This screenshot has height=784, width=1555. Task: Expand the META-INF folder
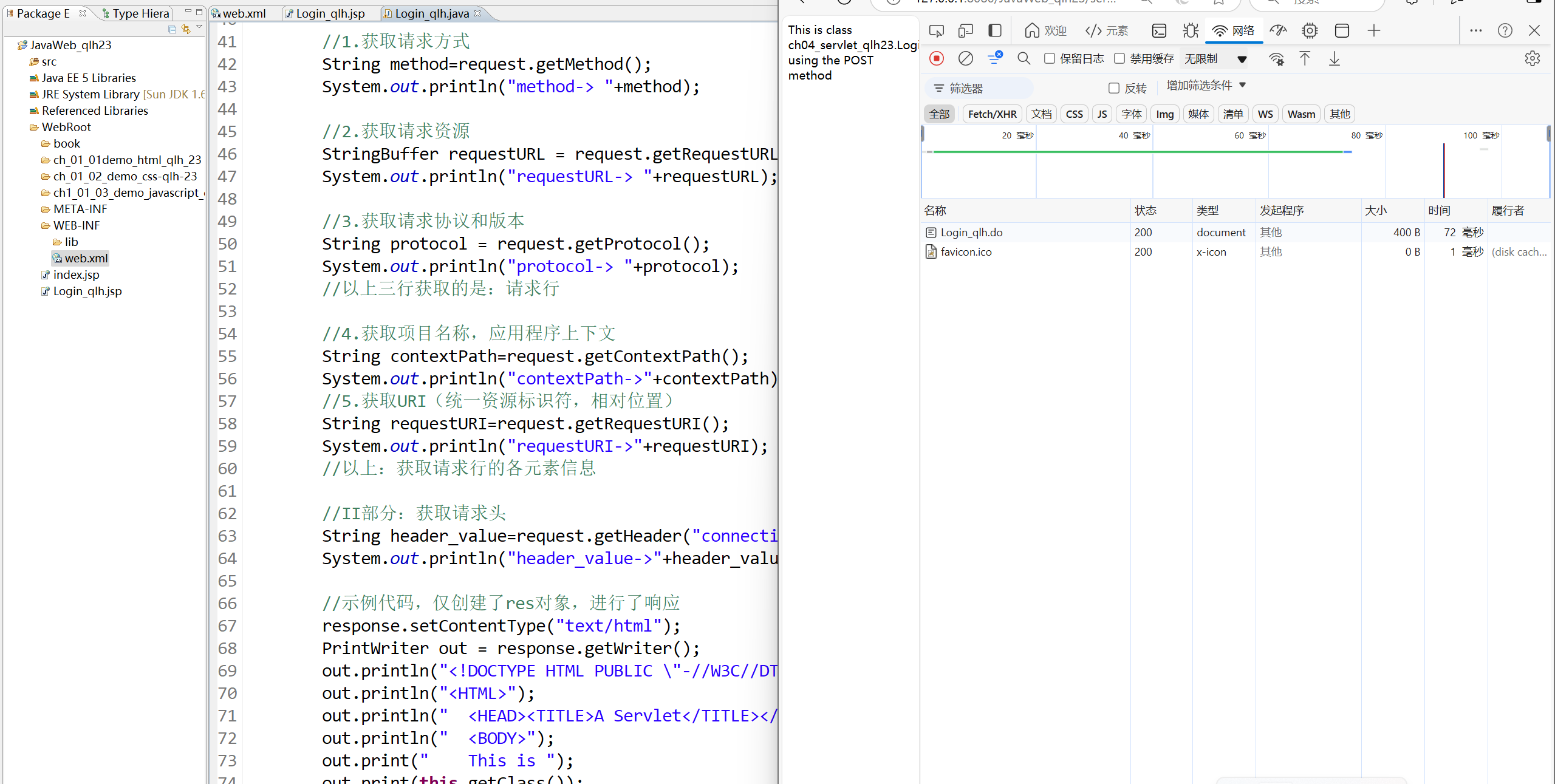point(74,209)
